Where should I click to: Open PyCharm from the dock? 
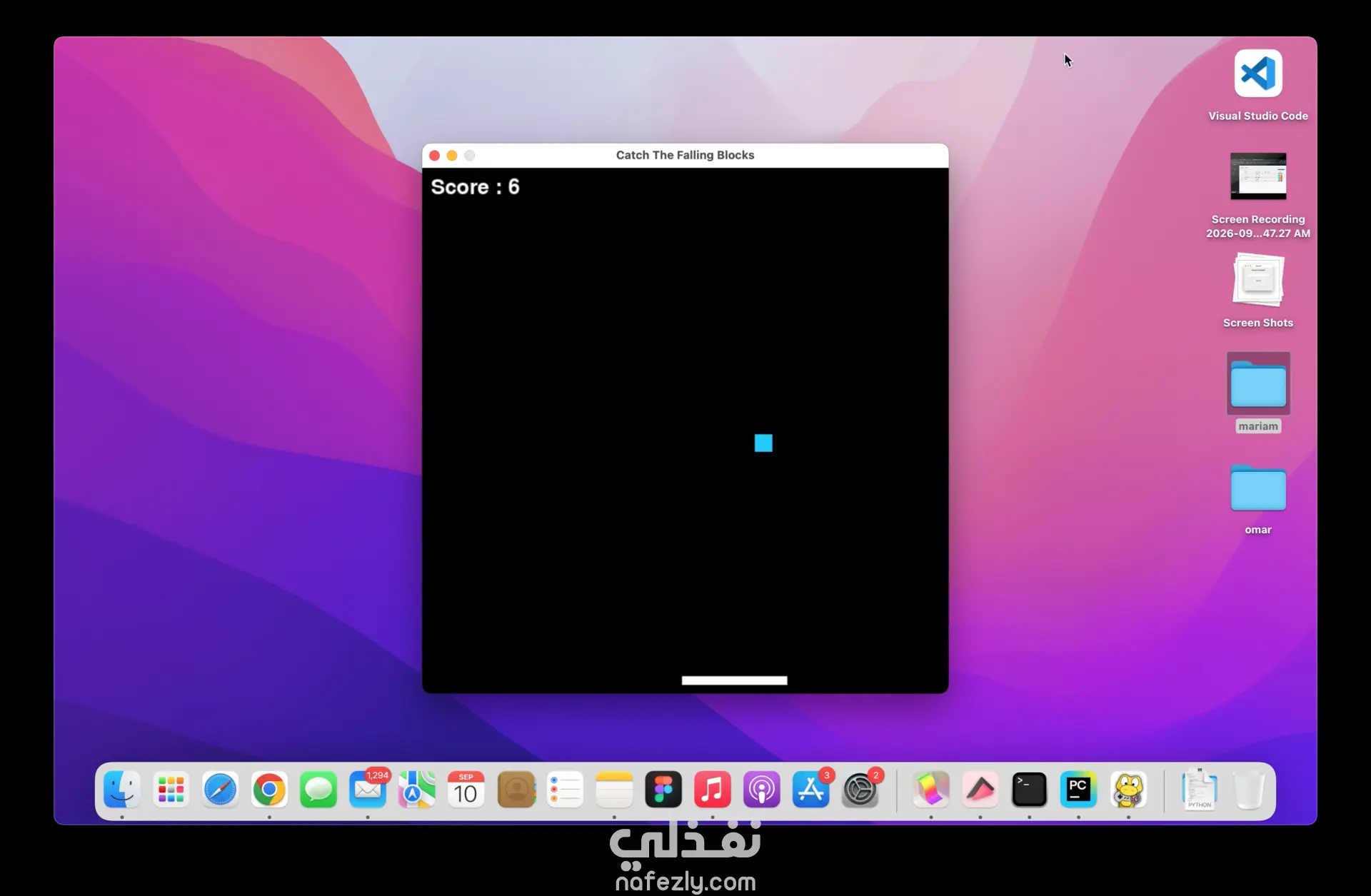[x=1078, y=790]
